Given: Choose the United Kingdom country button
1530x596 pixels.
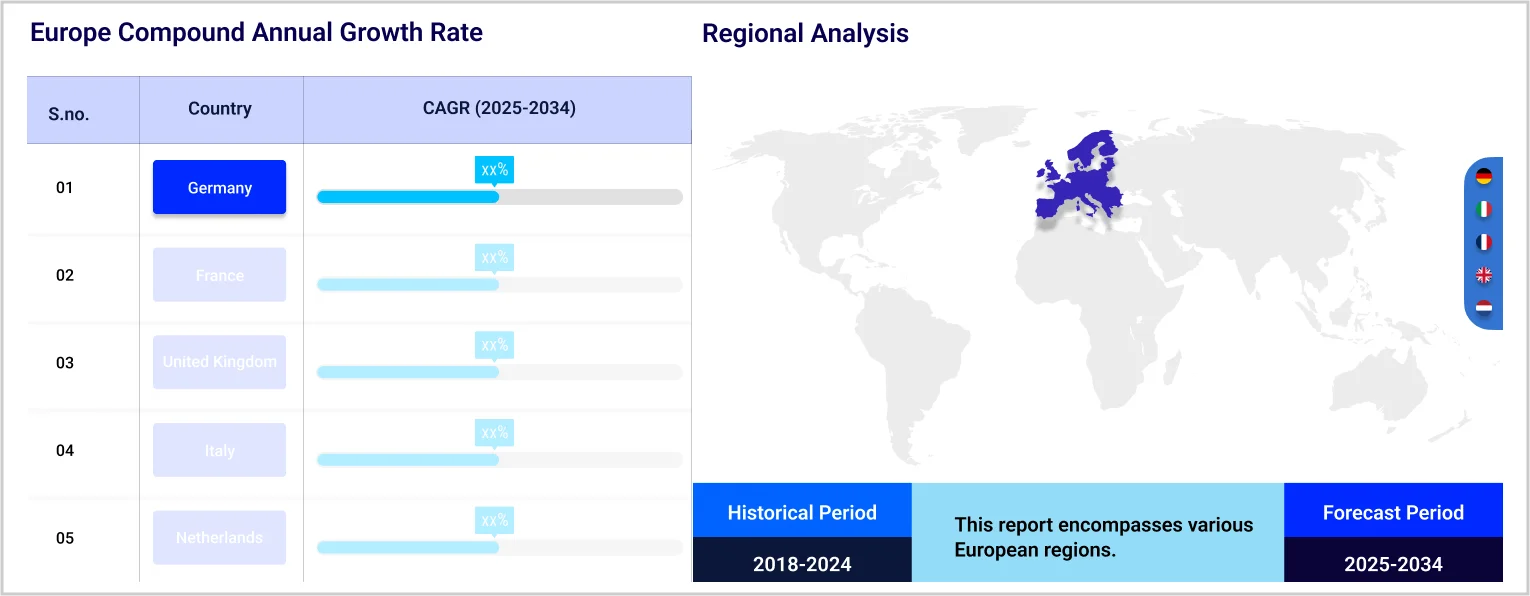Looking at the screenshot, I should [x=219, y=362].
